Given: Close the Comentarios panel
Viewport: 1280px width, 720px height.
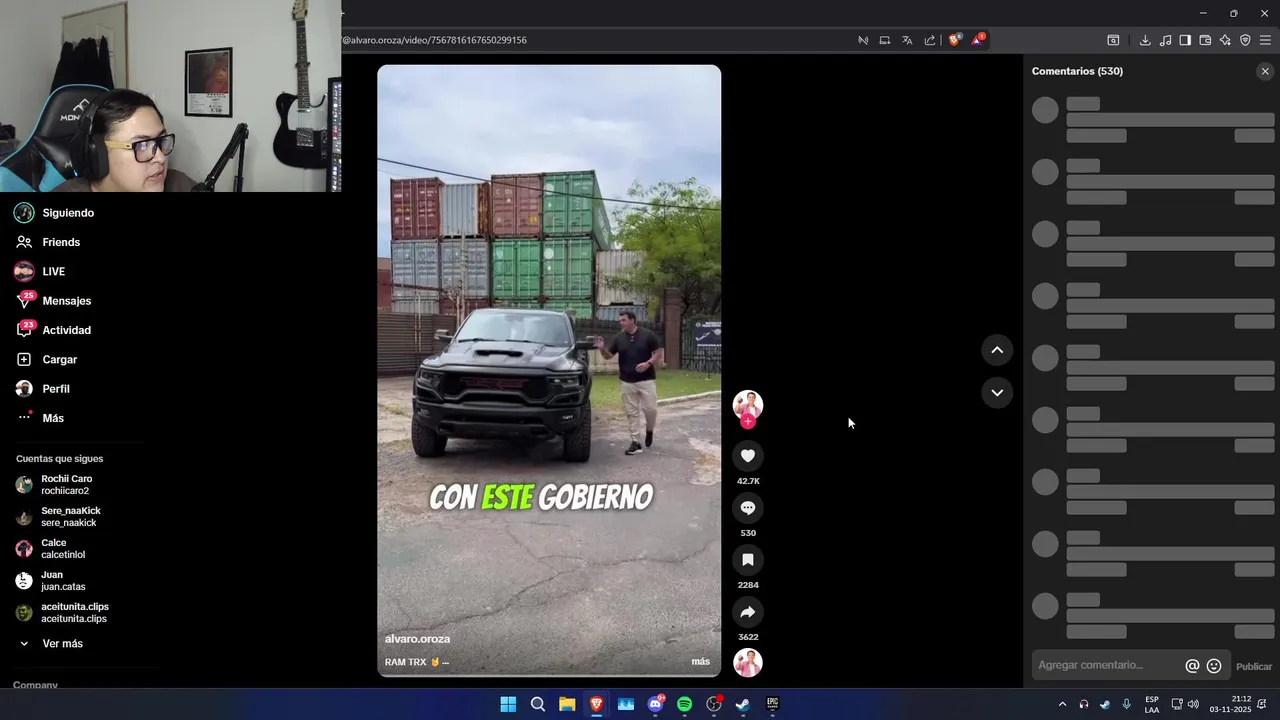Looking at the screenshot, I should coord(1265,71).
